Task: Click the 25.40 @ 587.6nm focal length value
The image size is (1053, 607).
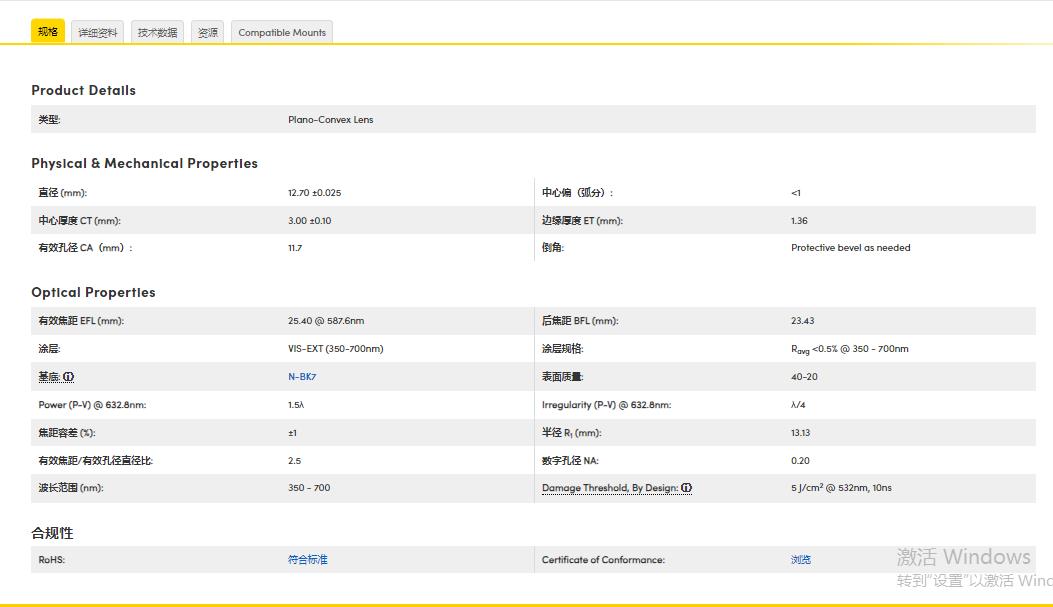Action: tap(326, 321)
